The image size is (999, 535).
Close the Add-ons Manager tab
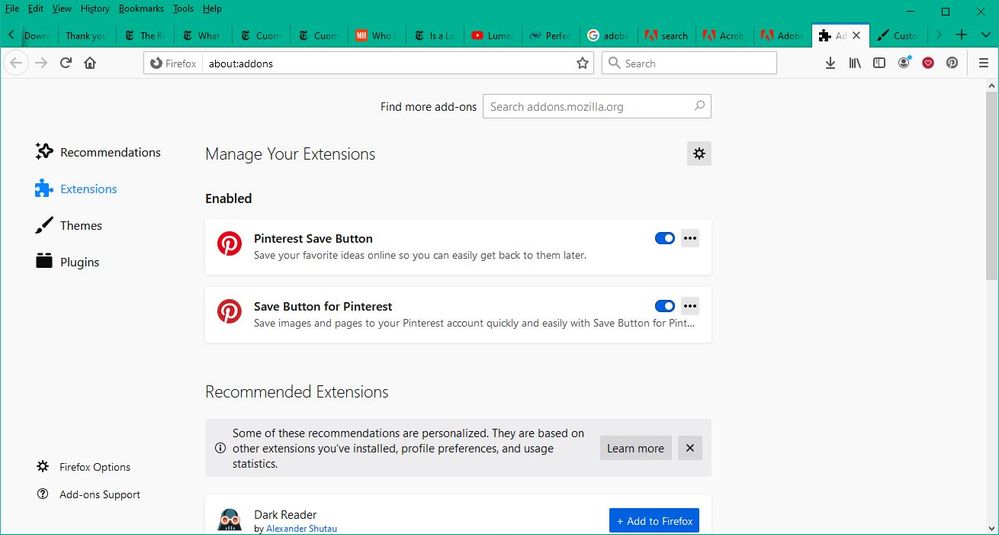click(856, 35)
